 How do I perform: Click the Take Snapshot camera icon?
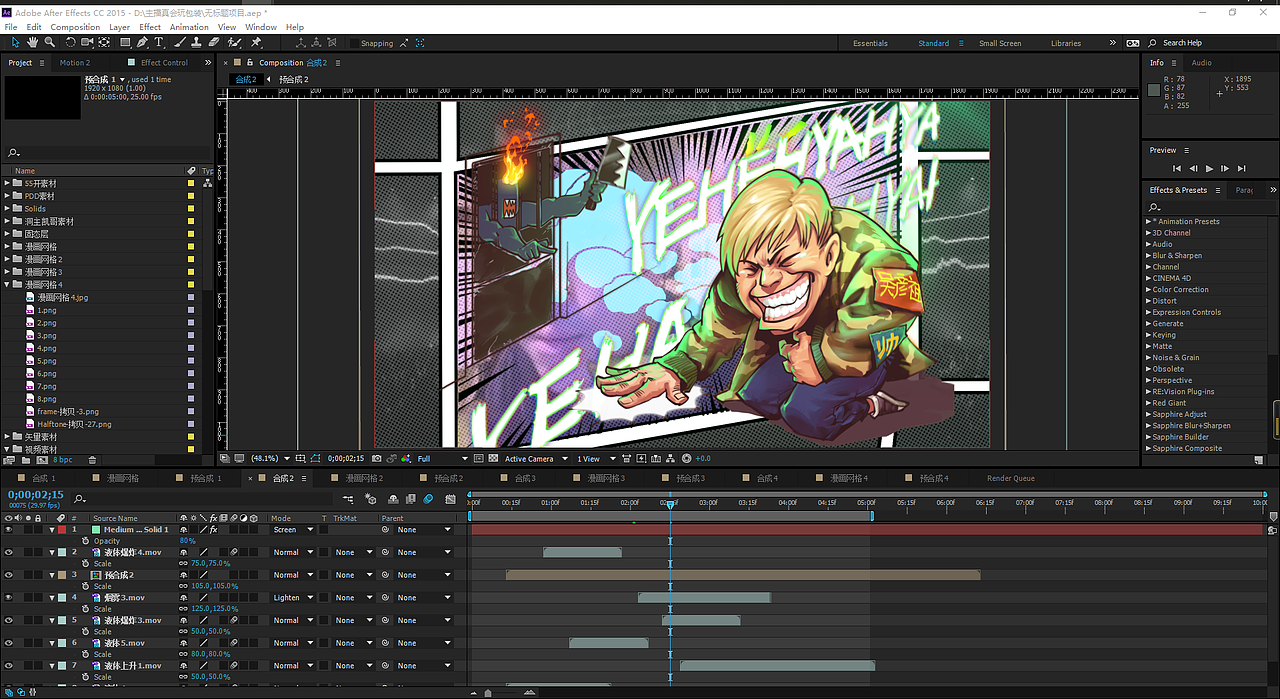(x=376, y=459)
